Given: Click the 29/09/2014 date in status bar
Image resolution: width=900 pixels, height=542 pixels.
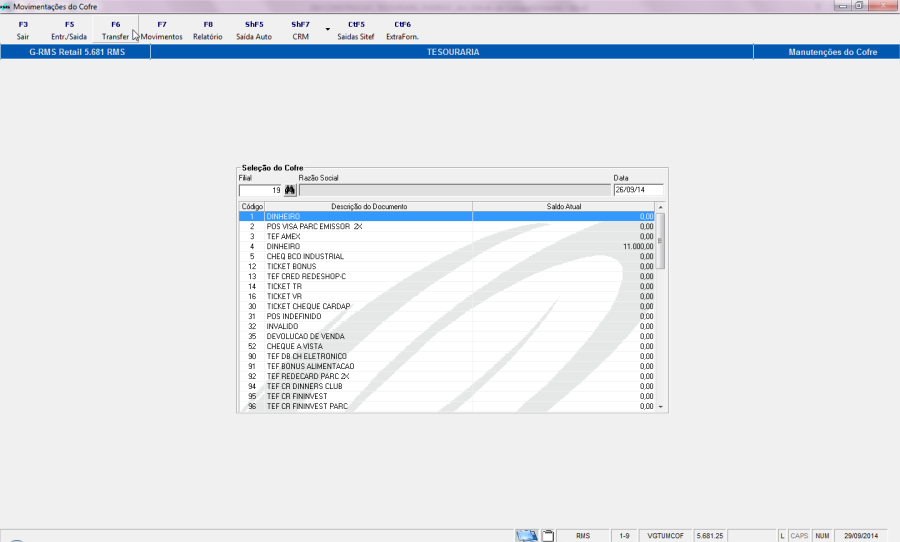Looking at the screenshot, I should point(861,536).
